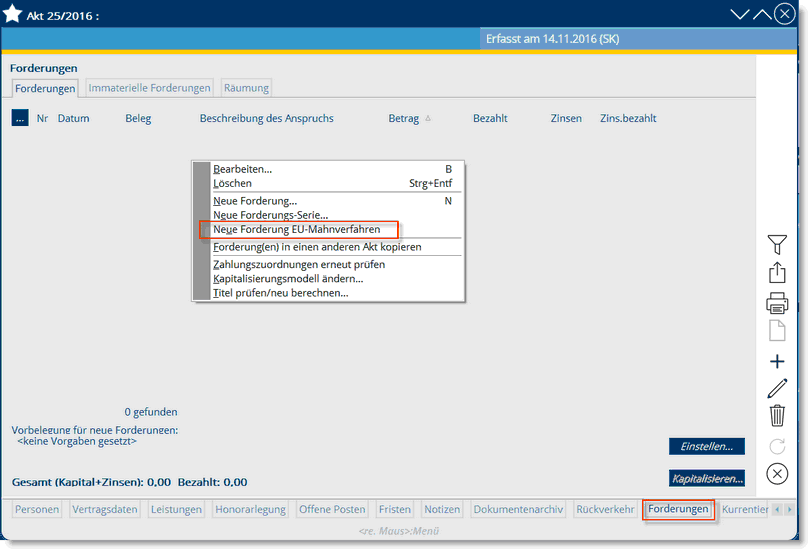Switch to Immaterielle Forderungen tab
Viewport: 810px width, 551px height.
(x=150, y=88)
